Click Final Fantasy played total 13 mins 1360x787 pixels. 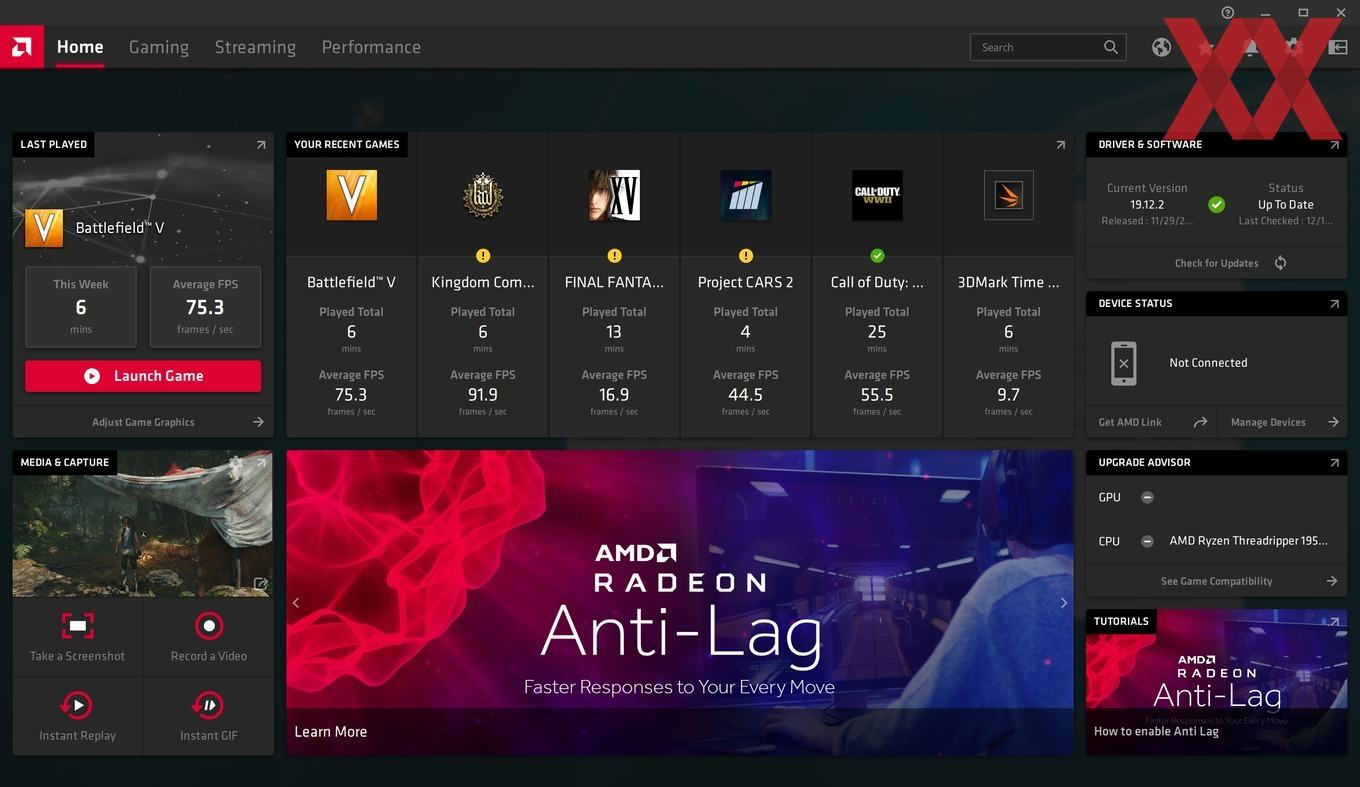pyautogui.click(x=614, y=330)
